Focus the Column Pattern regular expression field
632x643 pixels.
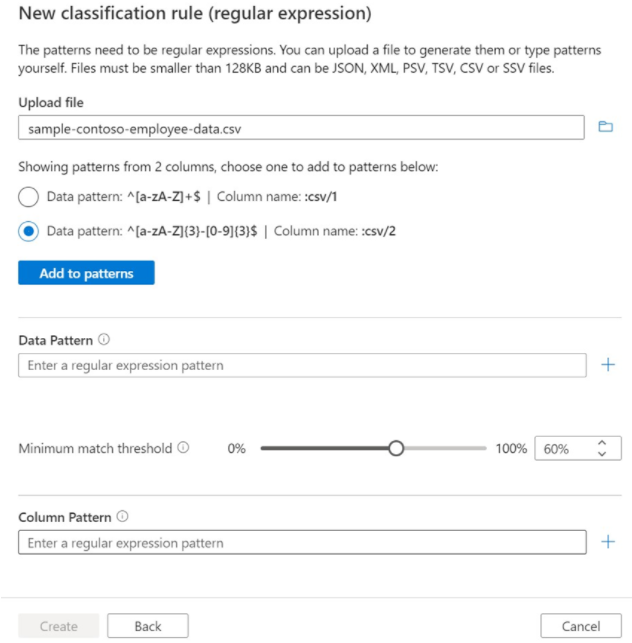302,543
